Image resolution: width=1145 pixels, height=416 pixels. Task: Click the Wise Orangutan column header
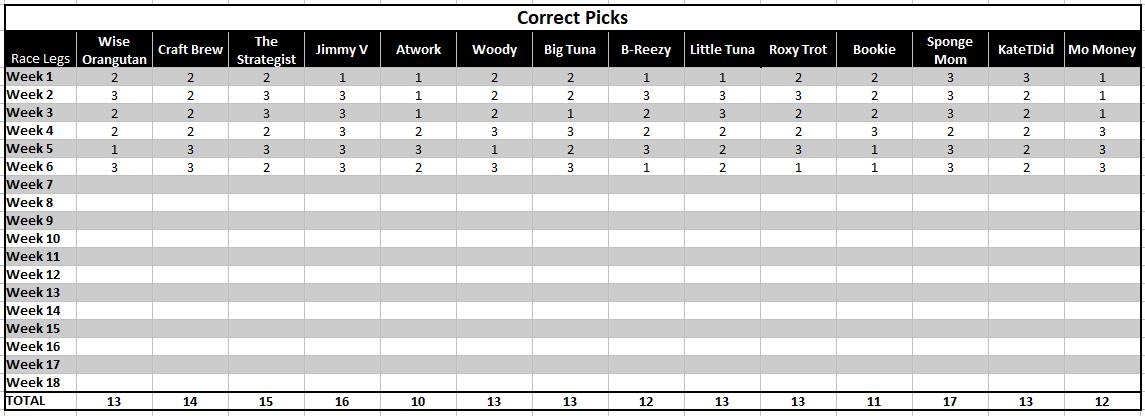click(114, 50)
